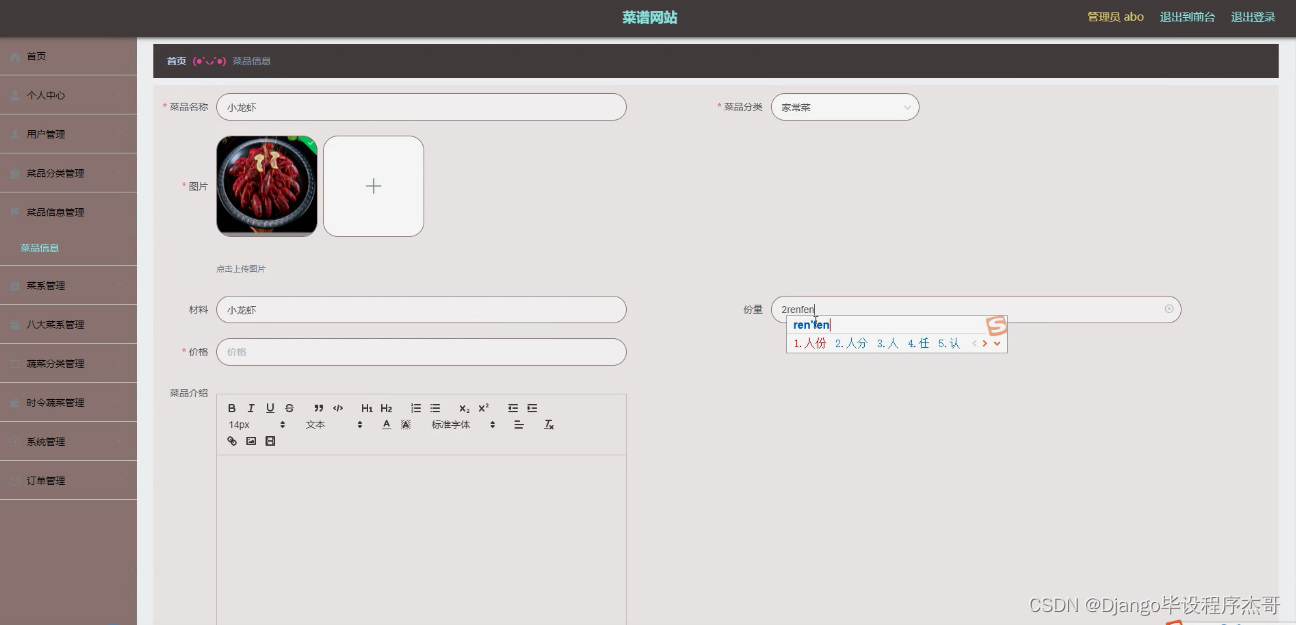Choose IME candidate 2 人分
1296x625 pixels.
tap(851, 343)
